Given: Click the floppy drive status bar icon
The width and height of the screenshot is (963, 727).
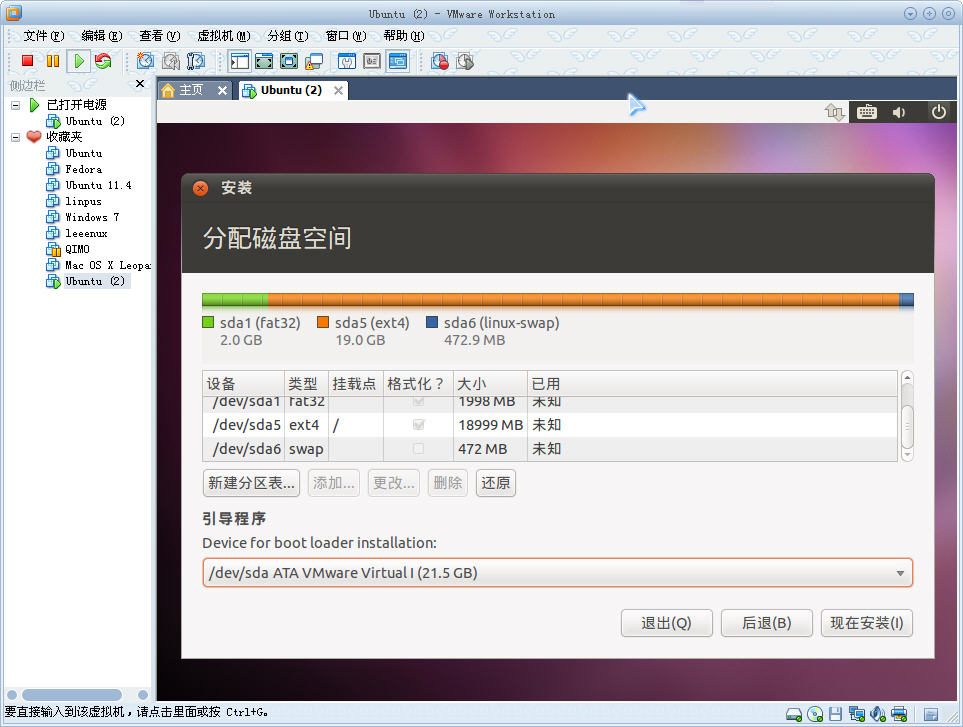Looking at the screenshot, I should [835, 714].
